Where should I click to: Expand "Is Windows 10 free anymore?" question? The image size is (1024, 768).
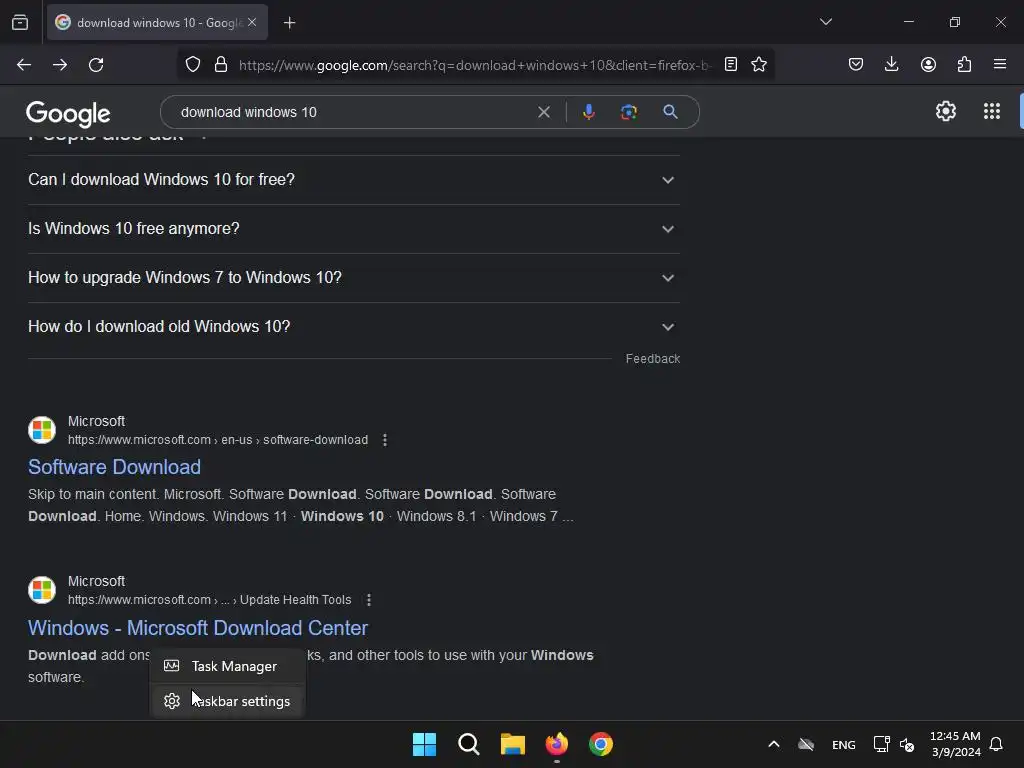pyautogui.click(x=353, y=229)
